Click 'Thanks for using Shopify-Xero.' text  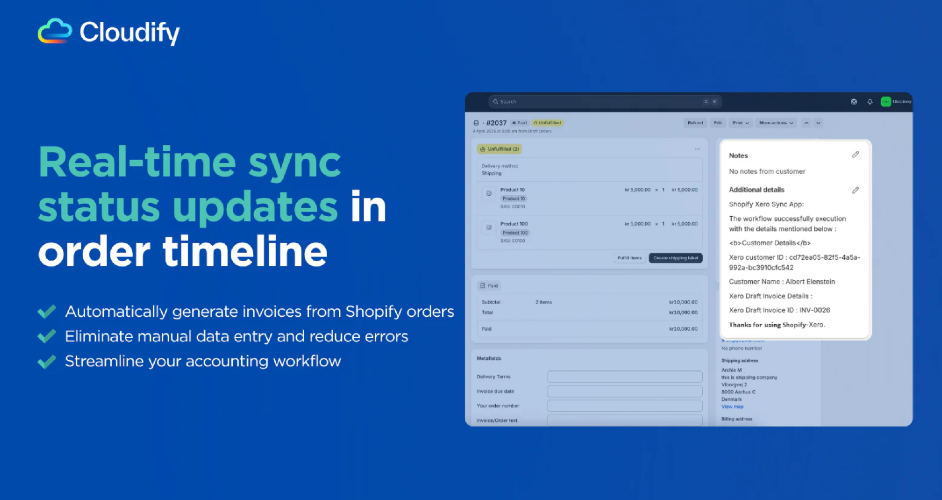[777, 325]
